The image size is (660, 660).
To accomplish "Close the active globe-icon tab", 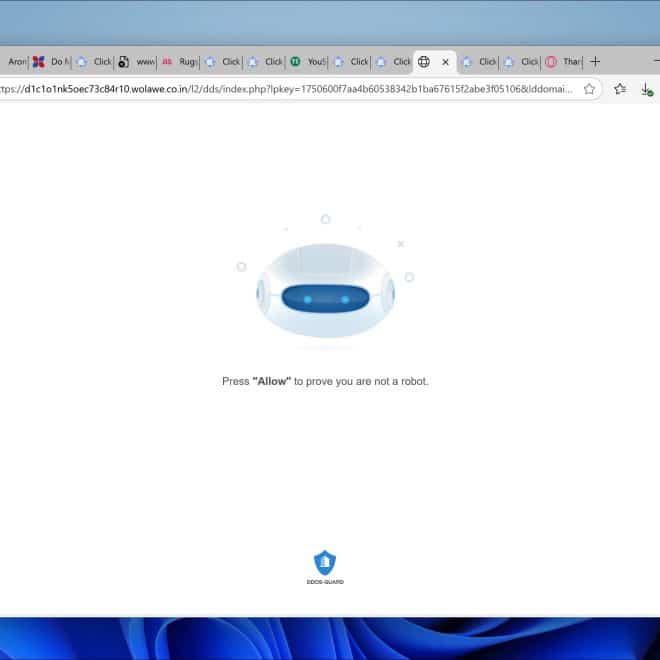I will tap(445, 62).
